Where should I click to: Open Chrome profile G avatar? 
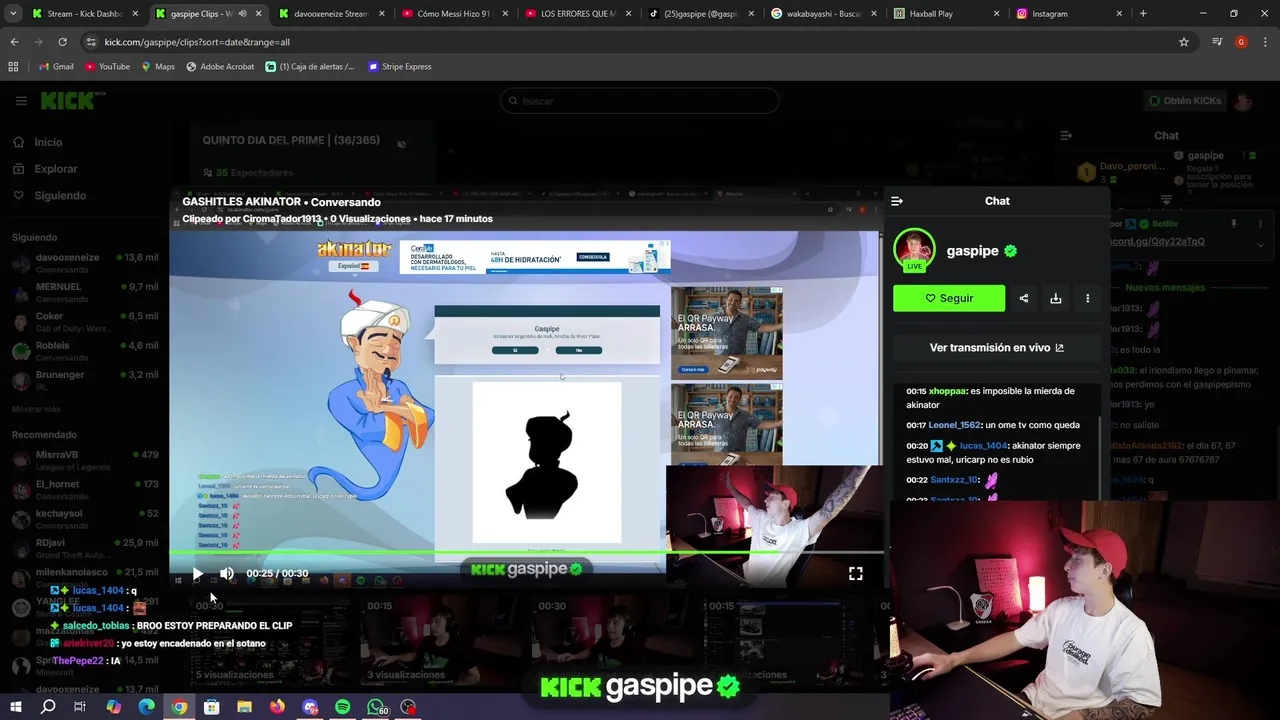pos(1241,42)
